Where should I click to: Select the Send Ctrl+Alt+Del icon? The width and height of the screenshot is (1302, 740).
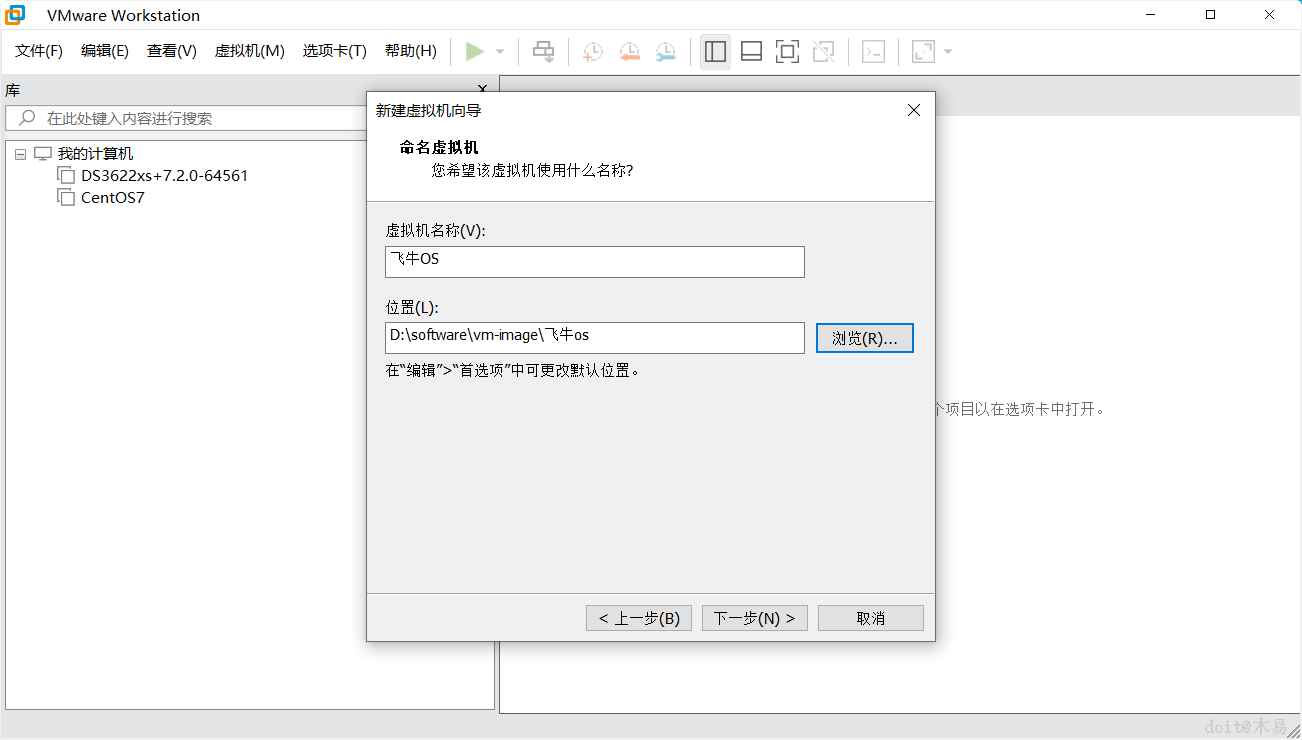(543, 51)
